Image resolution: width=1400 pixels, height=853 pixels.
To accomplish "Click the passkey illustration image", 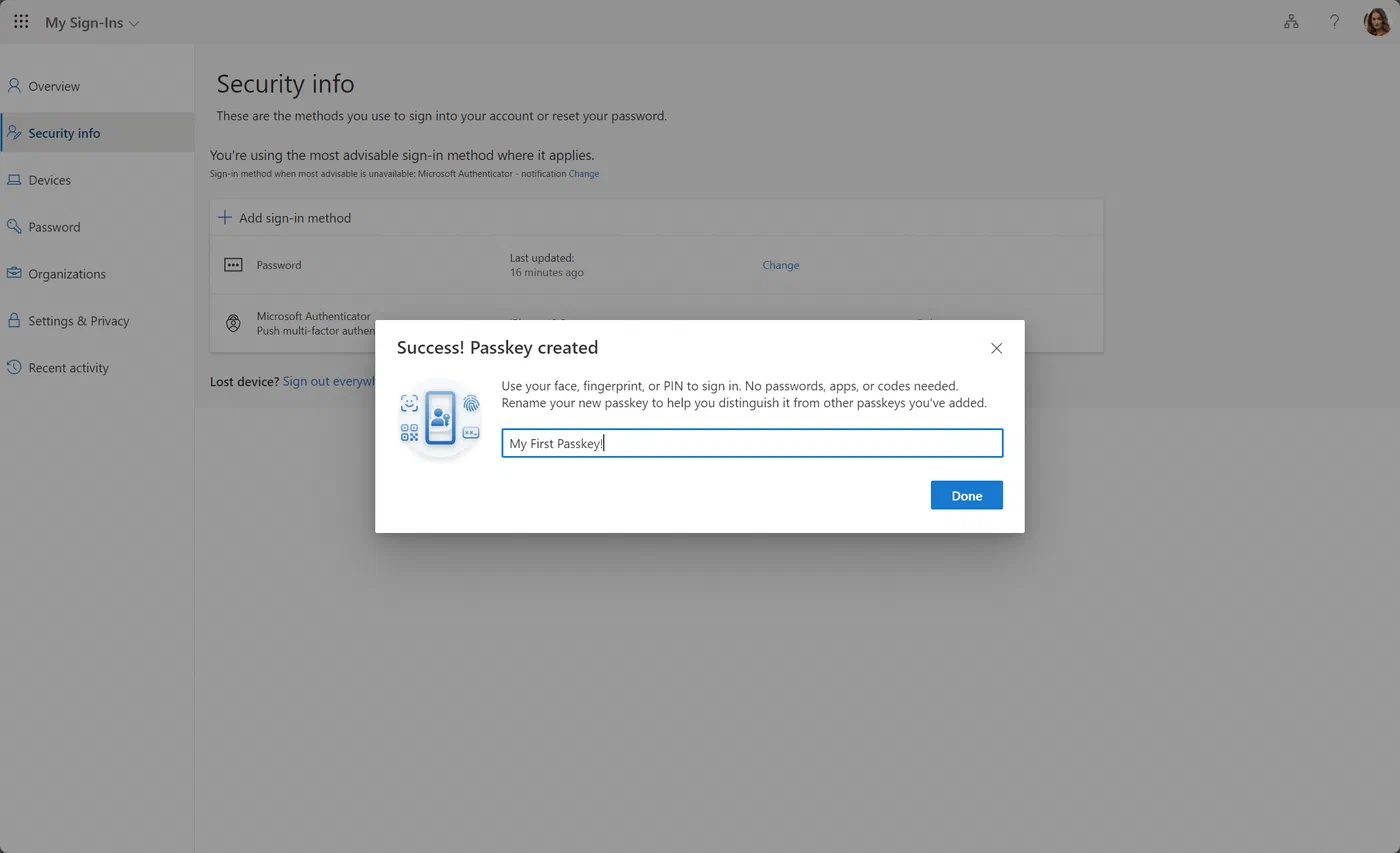I will tap(440, 419).
